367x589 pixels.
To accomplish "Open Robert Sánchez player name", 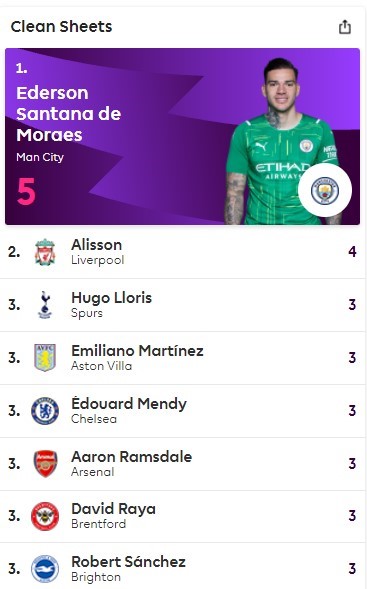I will pyautogui.click(x=128, y=562).
